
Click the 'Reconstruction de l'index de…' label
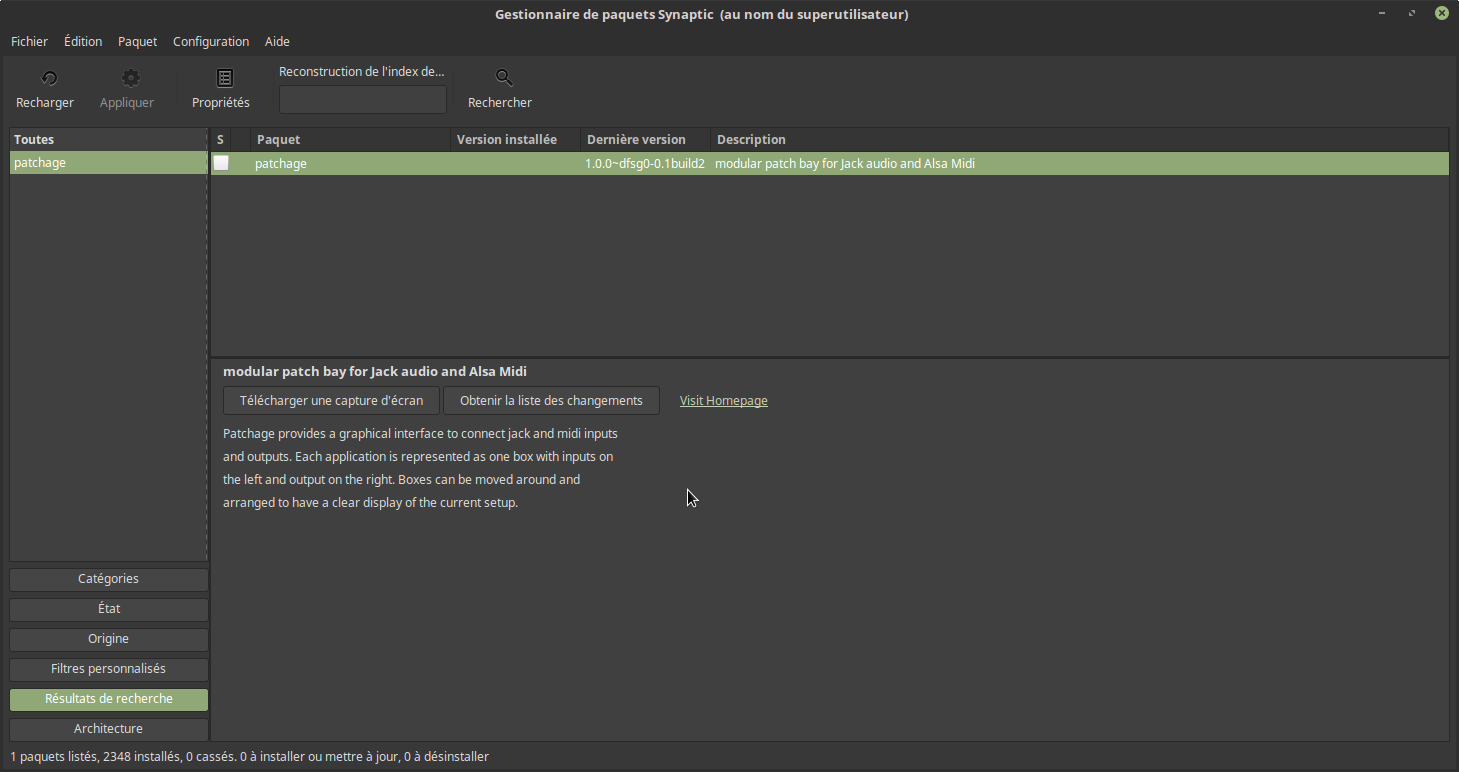[362, 72]
